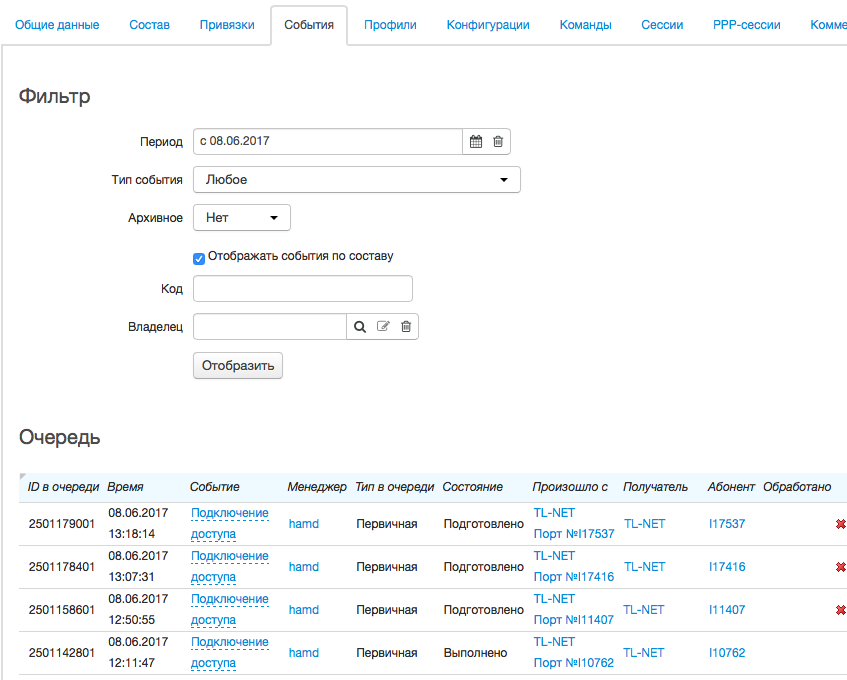Click Подготовлено status in row 2501158601
Viewport: 847px width, 680px height.
tap(483, 610)
